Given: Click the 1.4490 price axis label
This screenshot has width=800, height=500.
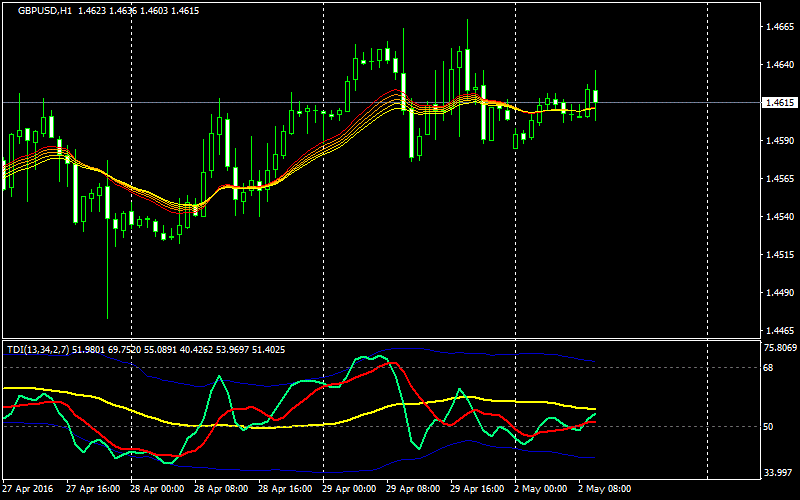Looking at the screenshot, I should 781,293.
